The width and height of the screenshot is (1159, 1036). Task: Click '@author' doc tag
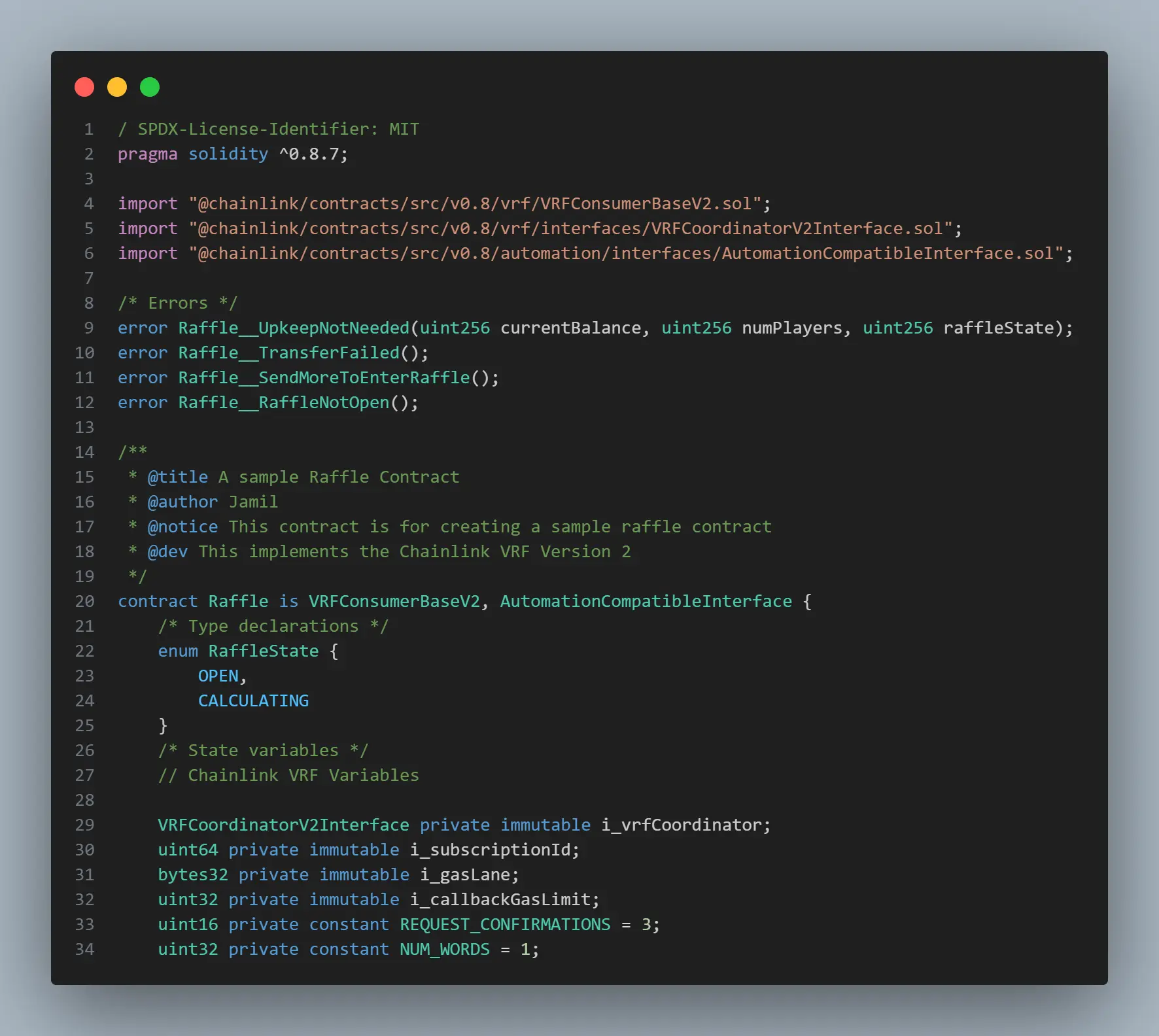click(x=182, y=502)
